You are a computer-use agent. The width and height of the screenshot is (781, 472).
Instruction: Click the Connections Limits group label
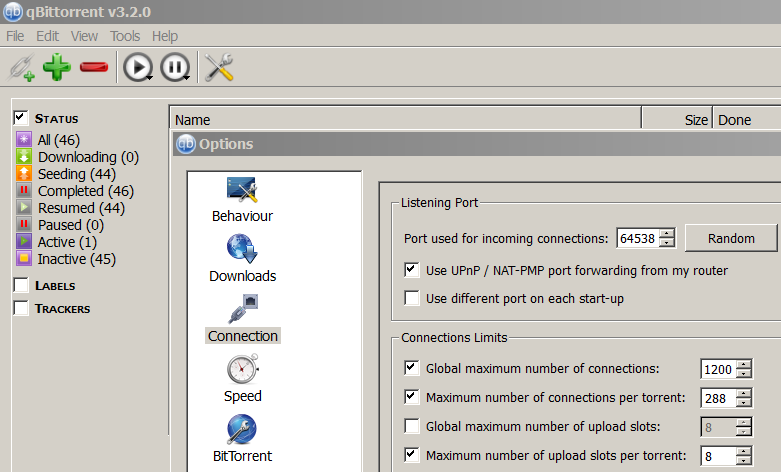click(x=454, y=338)
